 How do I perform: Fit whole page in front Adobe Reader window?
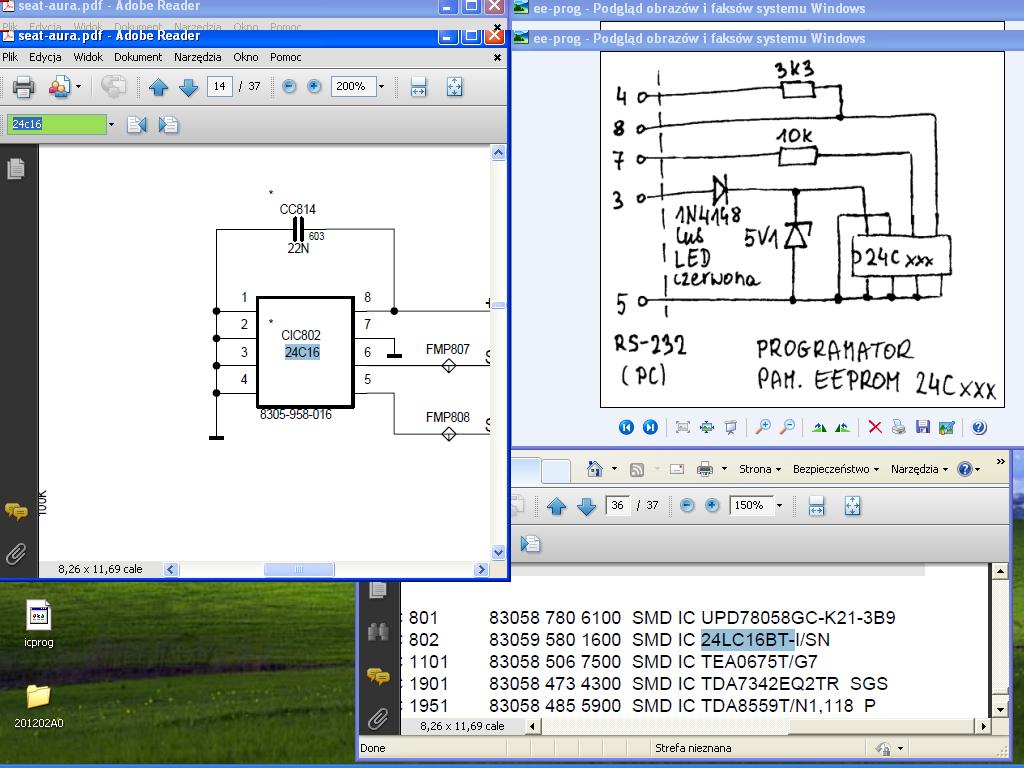point(455,87)
